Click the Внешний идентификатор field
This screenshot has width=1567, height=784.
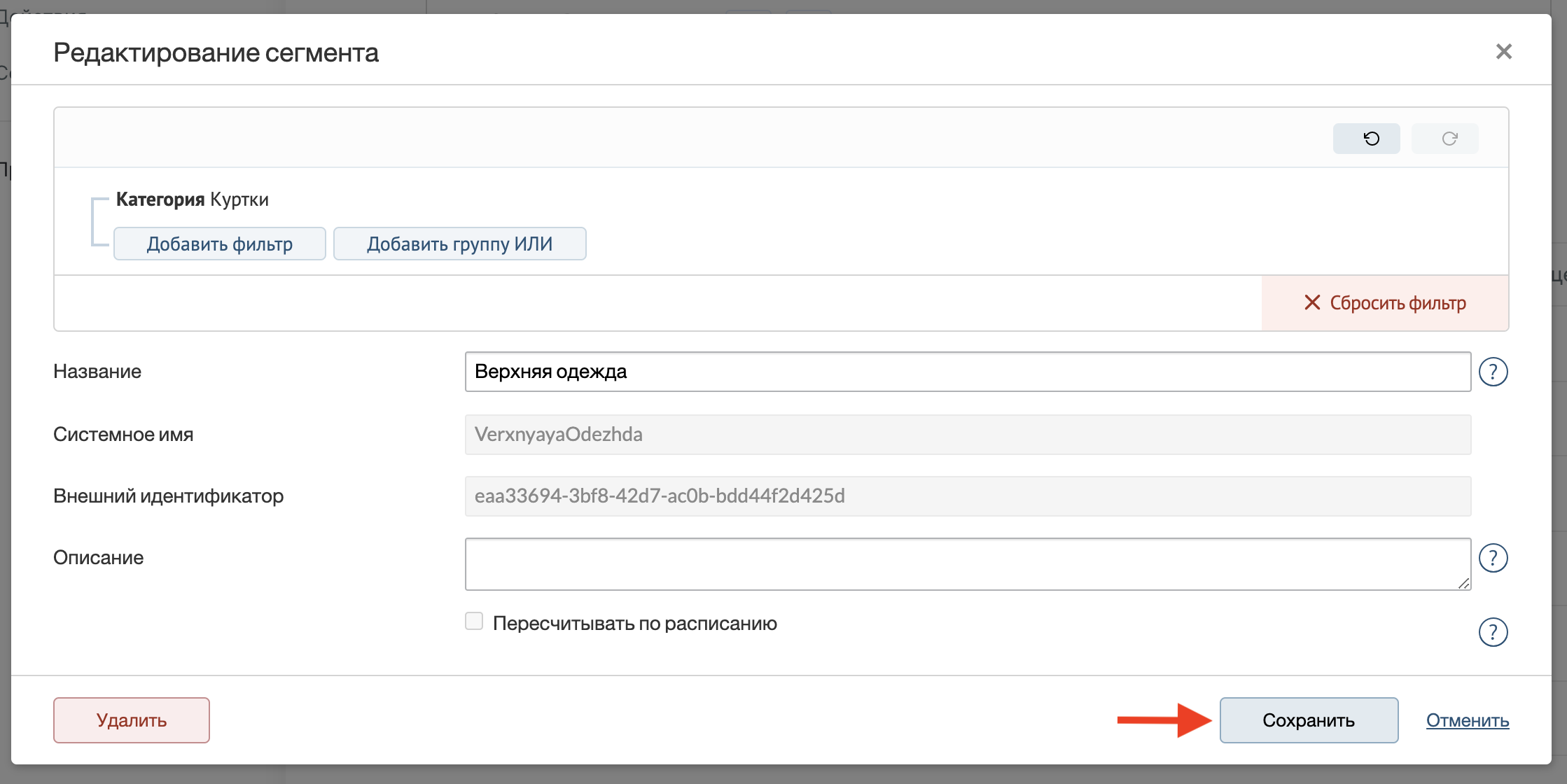968,496
